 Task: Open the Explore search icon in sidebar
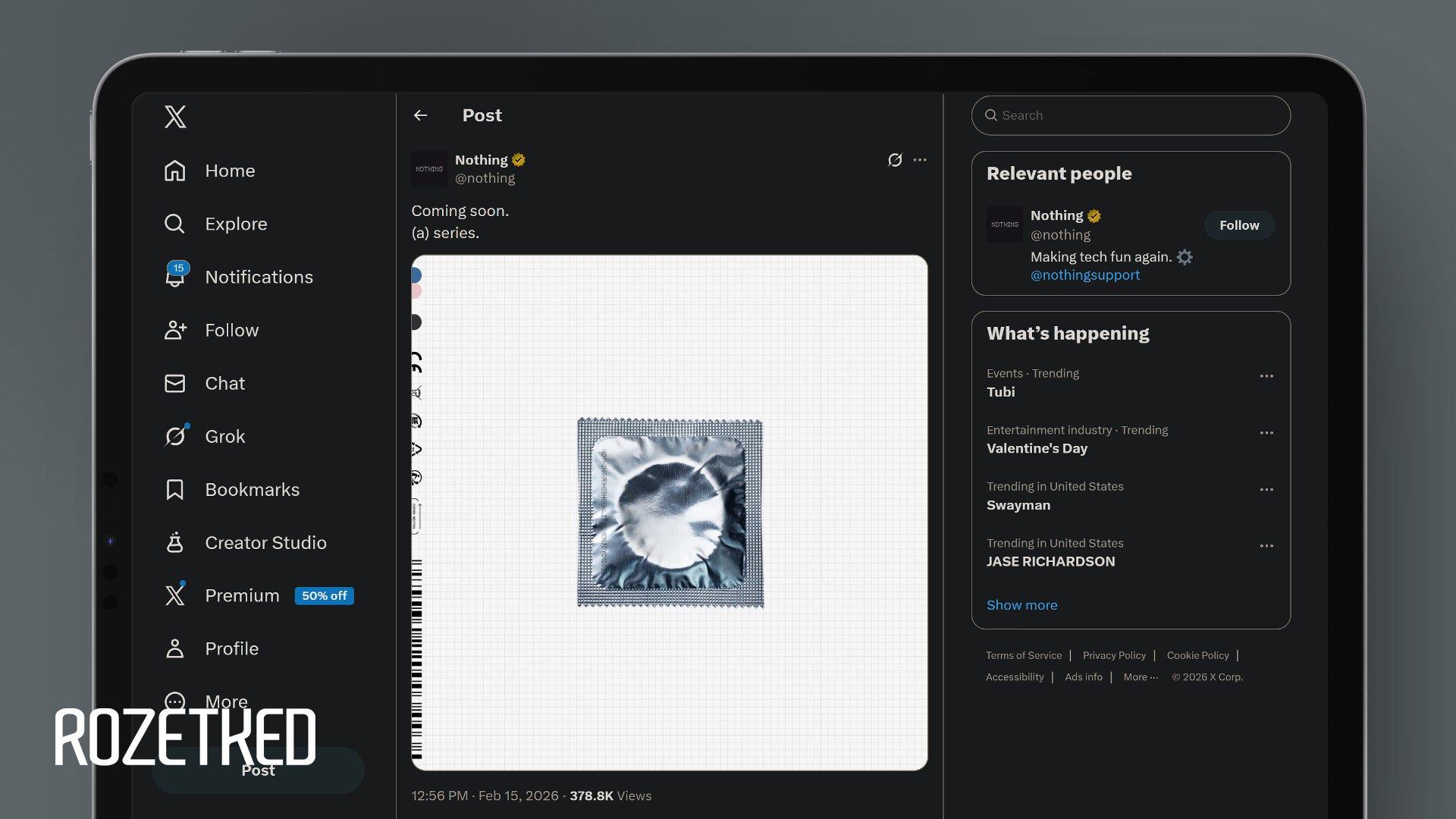(x=174, y=224)
